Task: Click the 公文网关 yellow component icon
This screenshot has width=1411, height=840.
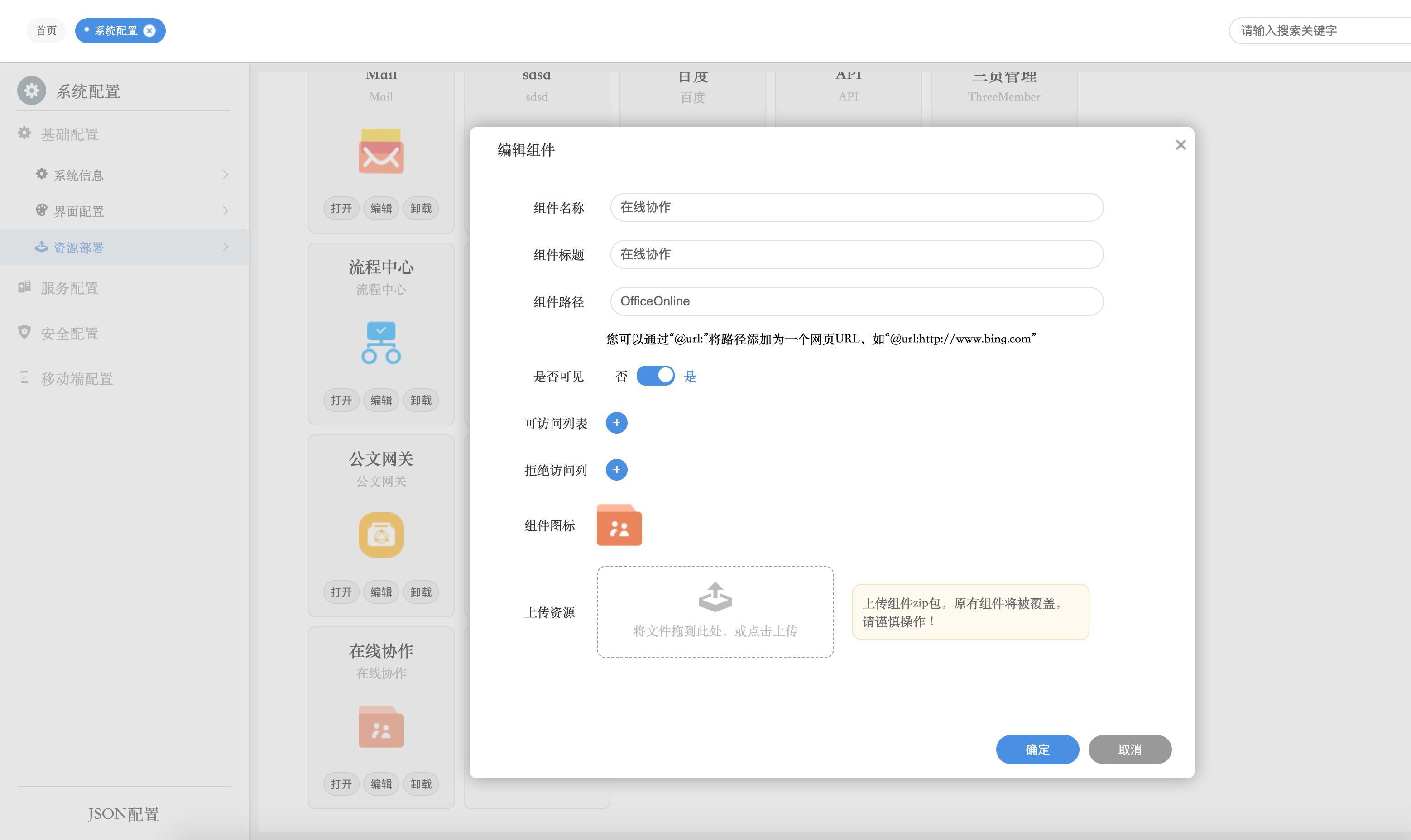Action: (380, 535)
